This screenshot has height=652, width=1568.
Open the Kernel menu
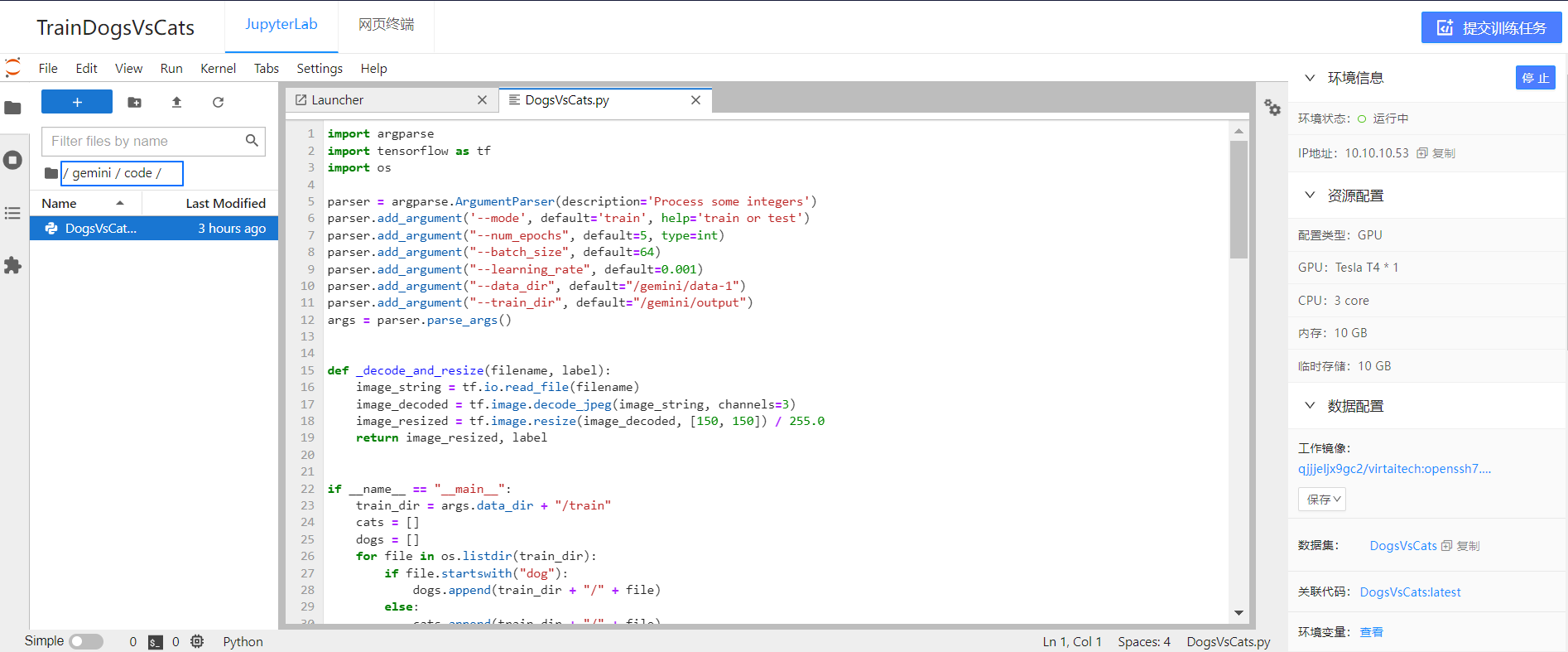tap(218, 69)
